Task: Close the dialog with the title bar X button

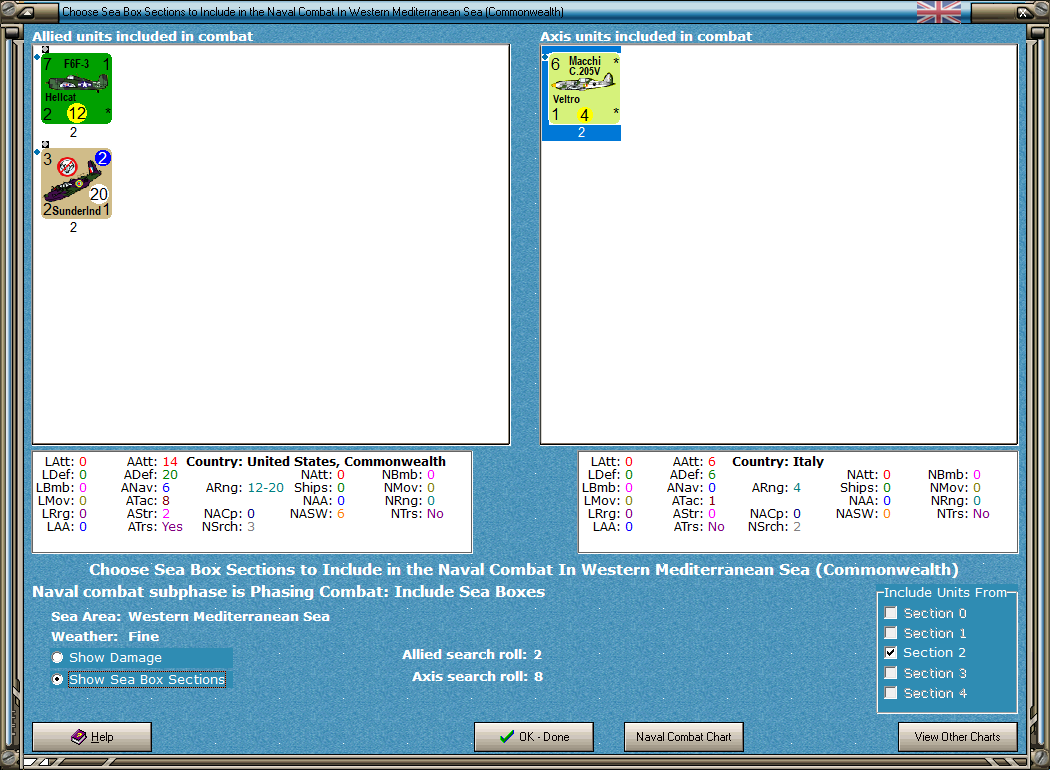Action: pos(1024,12)
